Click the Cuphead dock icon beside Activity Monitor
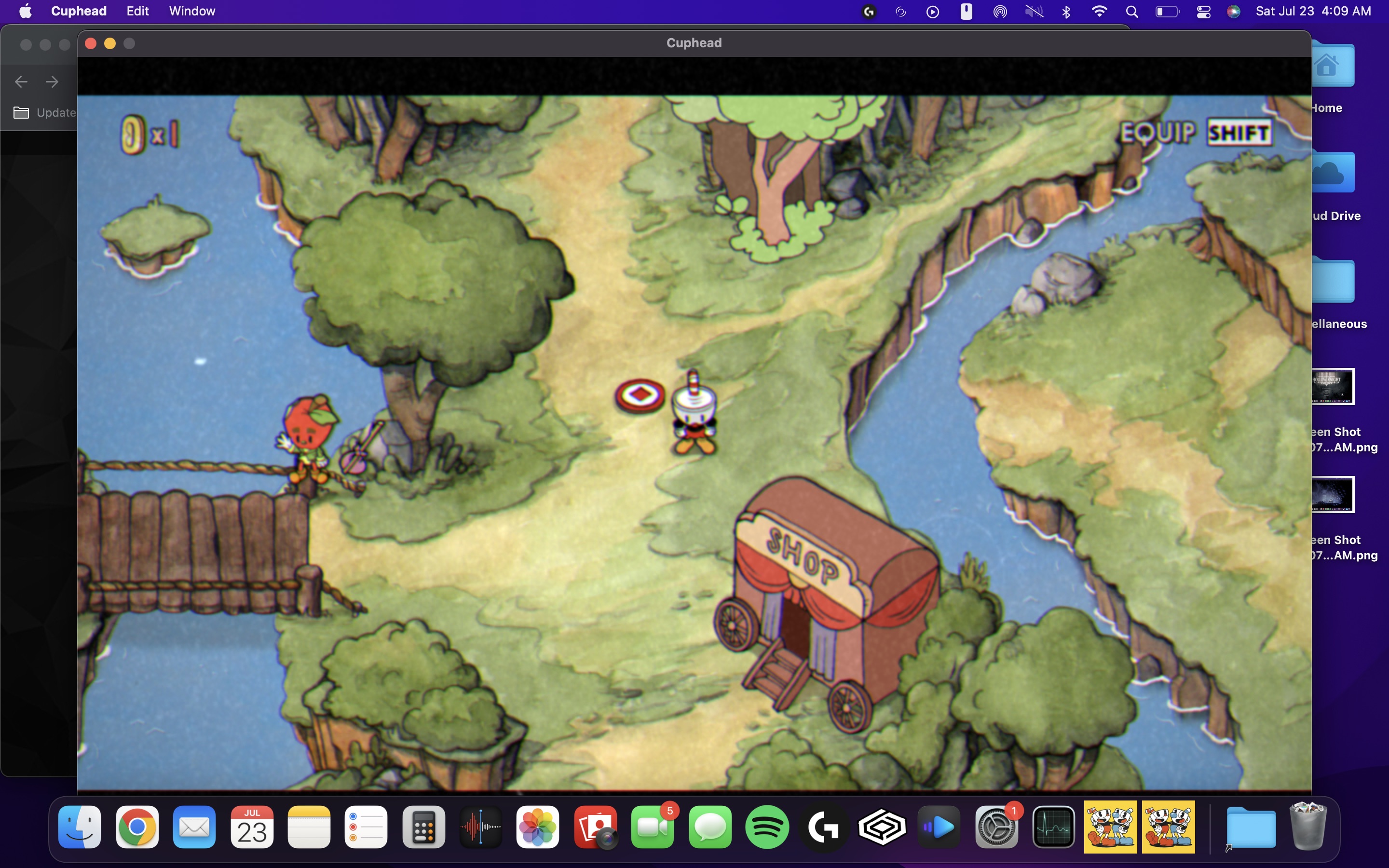This screenshot has height=868, width=1389. tap(1111, 827)
